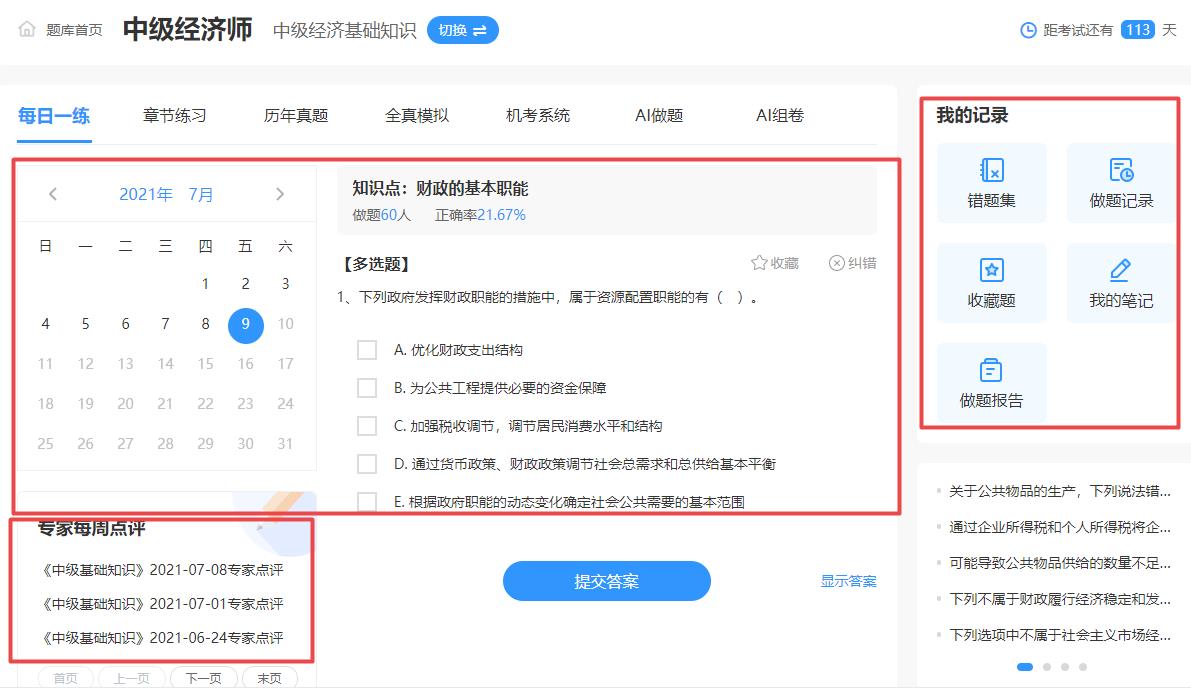Click the 提交答案 submit button
The width and height of the screenshot is (1191, 690).
tap(606, 580)
